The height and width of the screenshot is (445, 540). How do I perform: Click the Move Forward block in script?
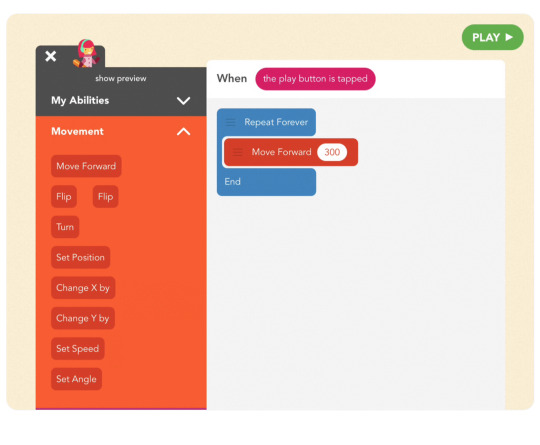[291, 152]
